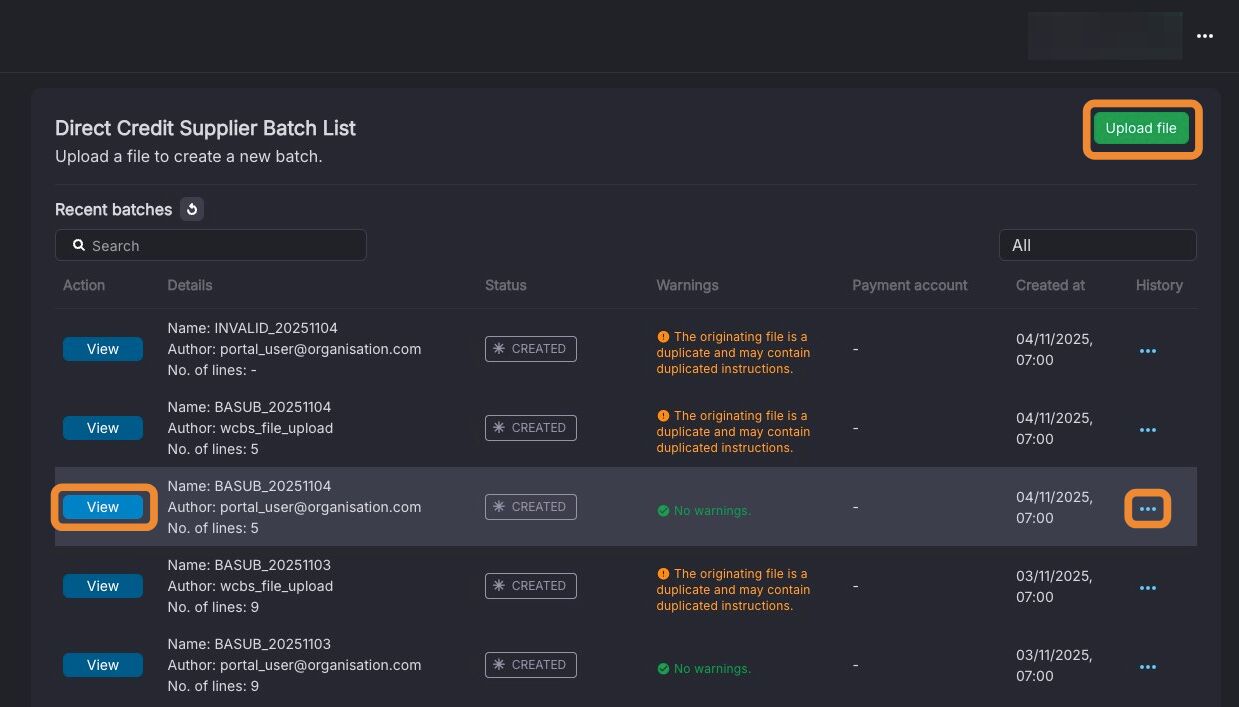This screenshot has height=707, width=1239.
Task: Click Upload file button
Action: point(1141,128)
